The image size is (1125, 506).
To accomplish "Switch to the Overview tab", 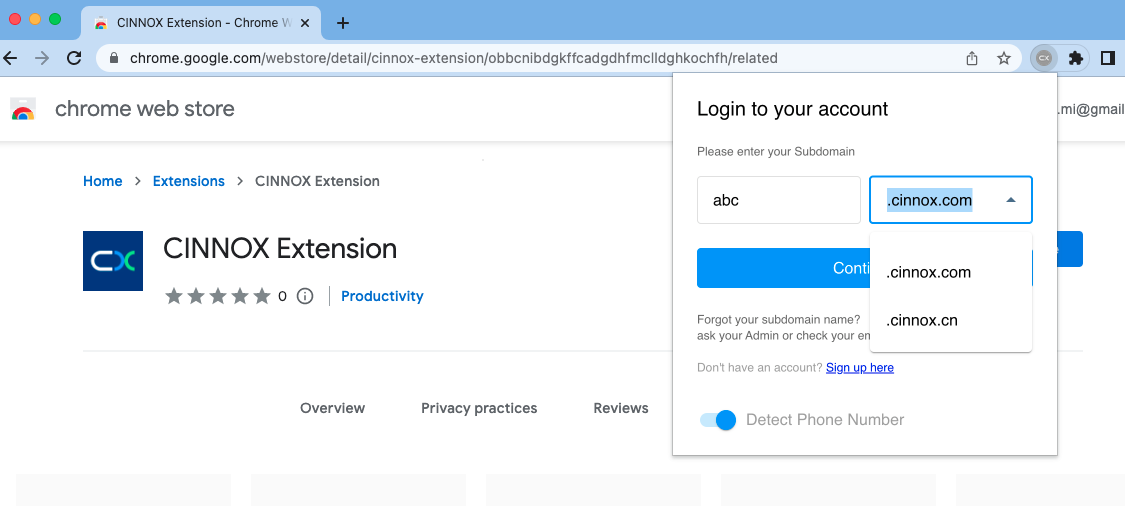I will 332,408.
